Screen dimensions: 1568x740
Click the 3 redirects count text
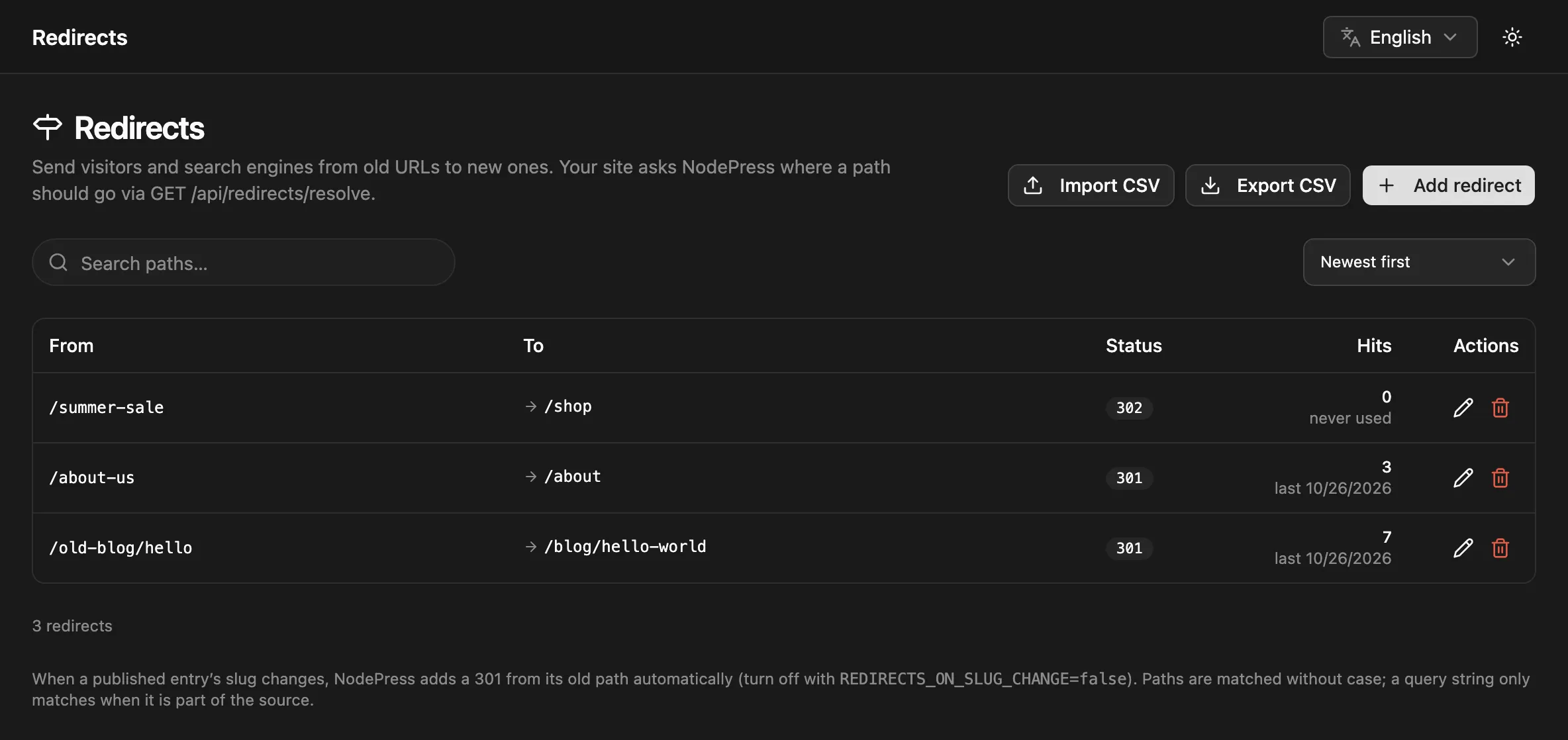point(72,626)
